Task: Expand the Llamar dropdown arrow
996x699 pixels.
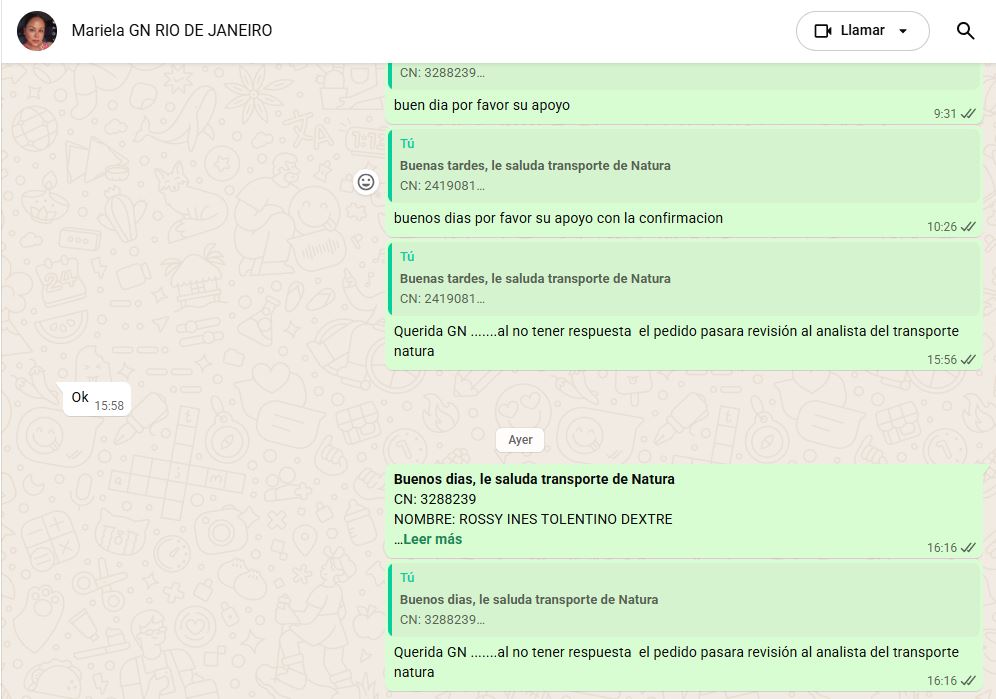Action: pyautogui.click(x=903, y=31)
